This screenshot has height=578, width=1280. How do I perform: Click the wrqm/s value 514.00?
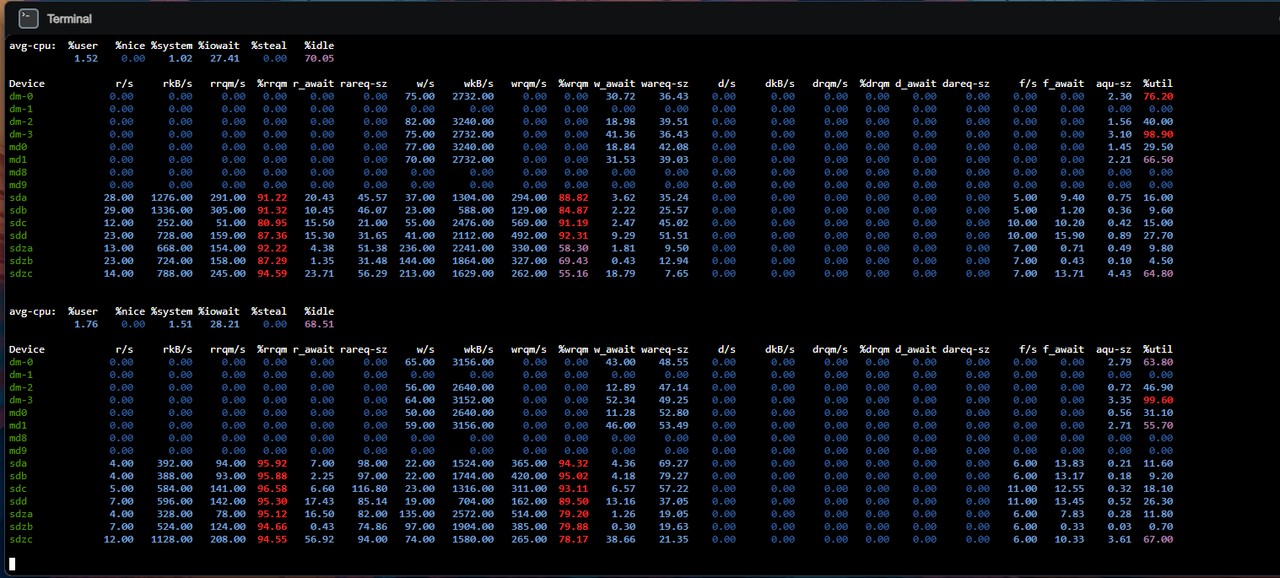pyautogui.click(x=530, y=514)
